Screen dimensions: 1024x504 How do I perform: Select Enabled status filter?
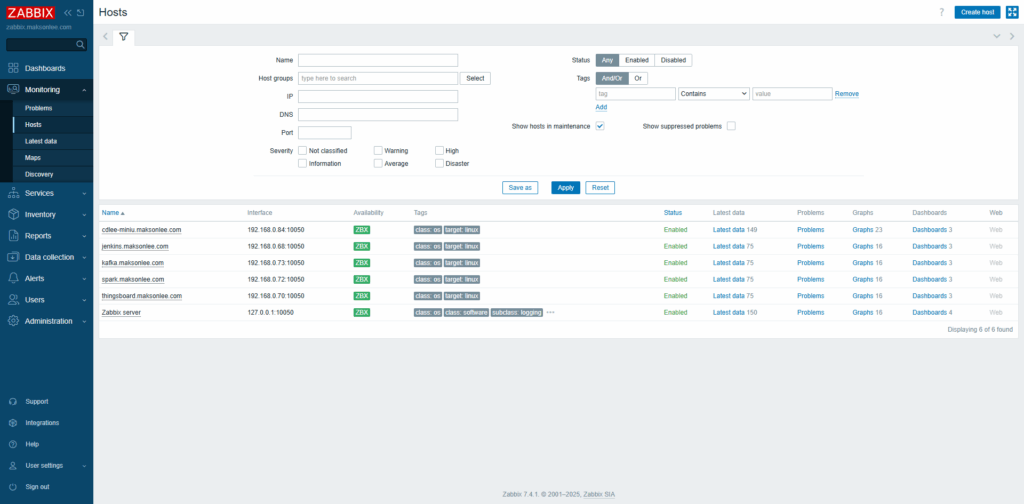coord(637,60)
